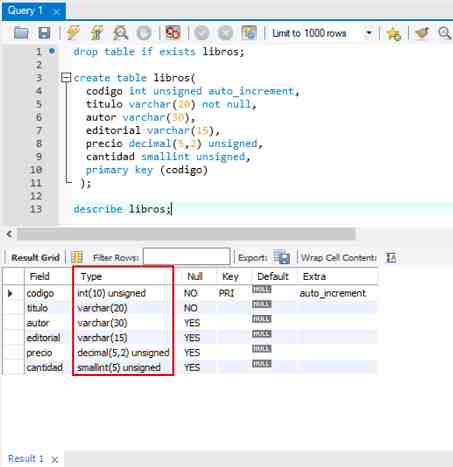Run Explain on the current statement icon
The image size is (453, 467).
click(x=120, y=33)
